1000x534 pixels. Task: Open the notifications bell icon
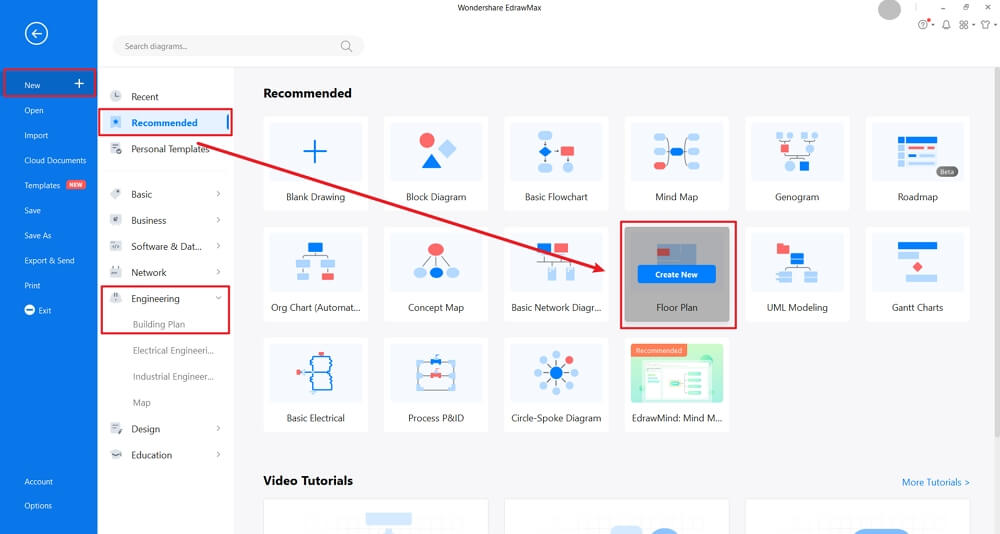[946, 24]
